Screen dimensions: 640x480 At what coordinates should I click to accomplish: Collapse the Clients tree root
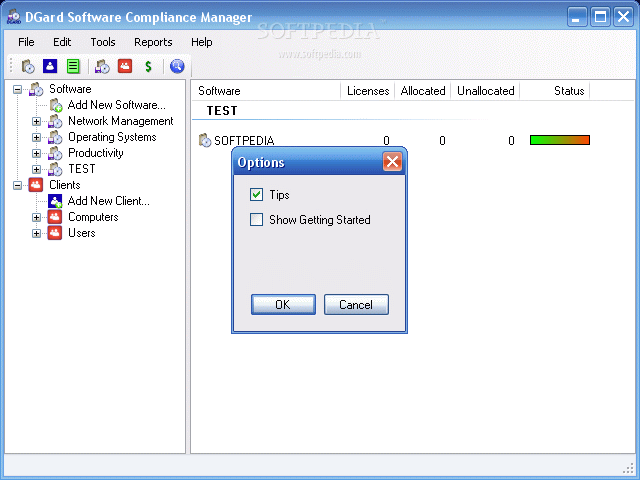coord(18,185)
